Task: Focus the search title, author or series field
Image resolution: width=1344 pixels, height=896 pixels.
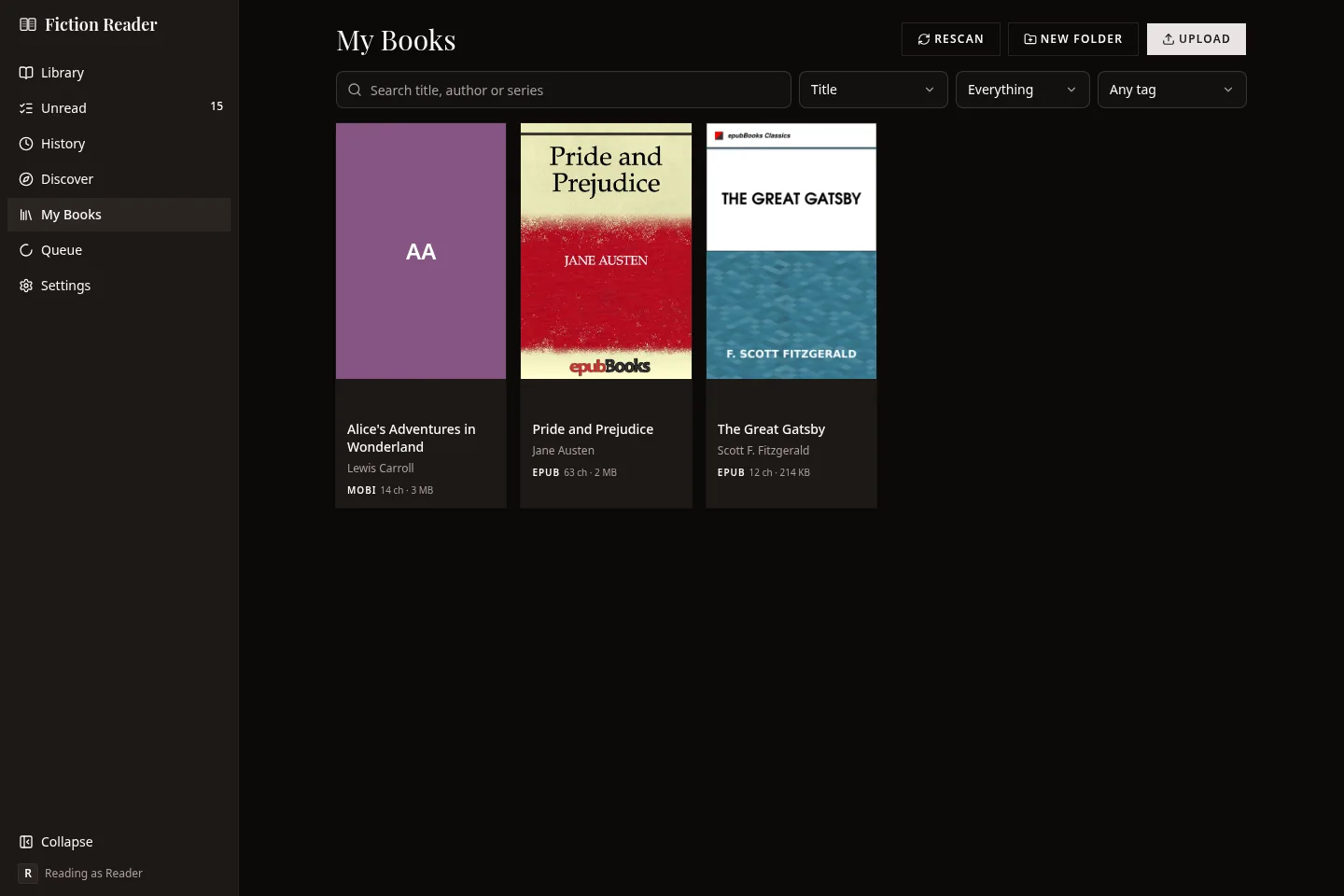Action: point(564,90)
